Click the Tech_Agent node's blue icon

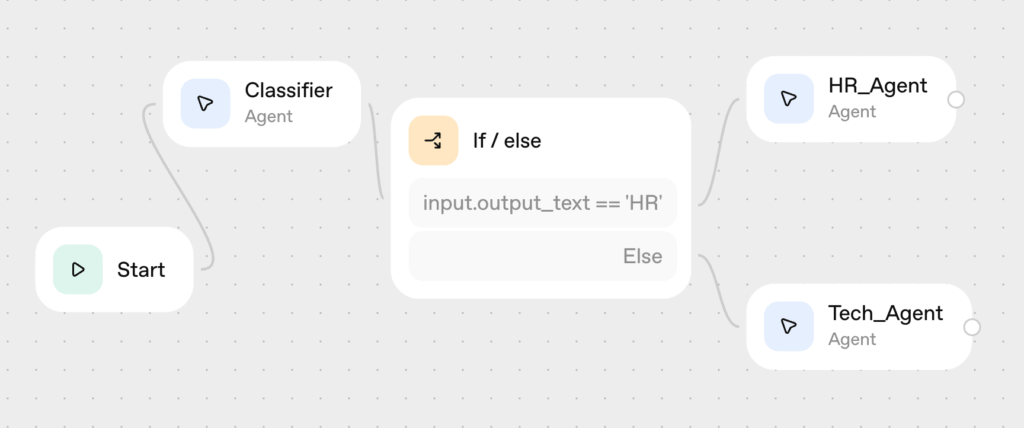point(789,326)
